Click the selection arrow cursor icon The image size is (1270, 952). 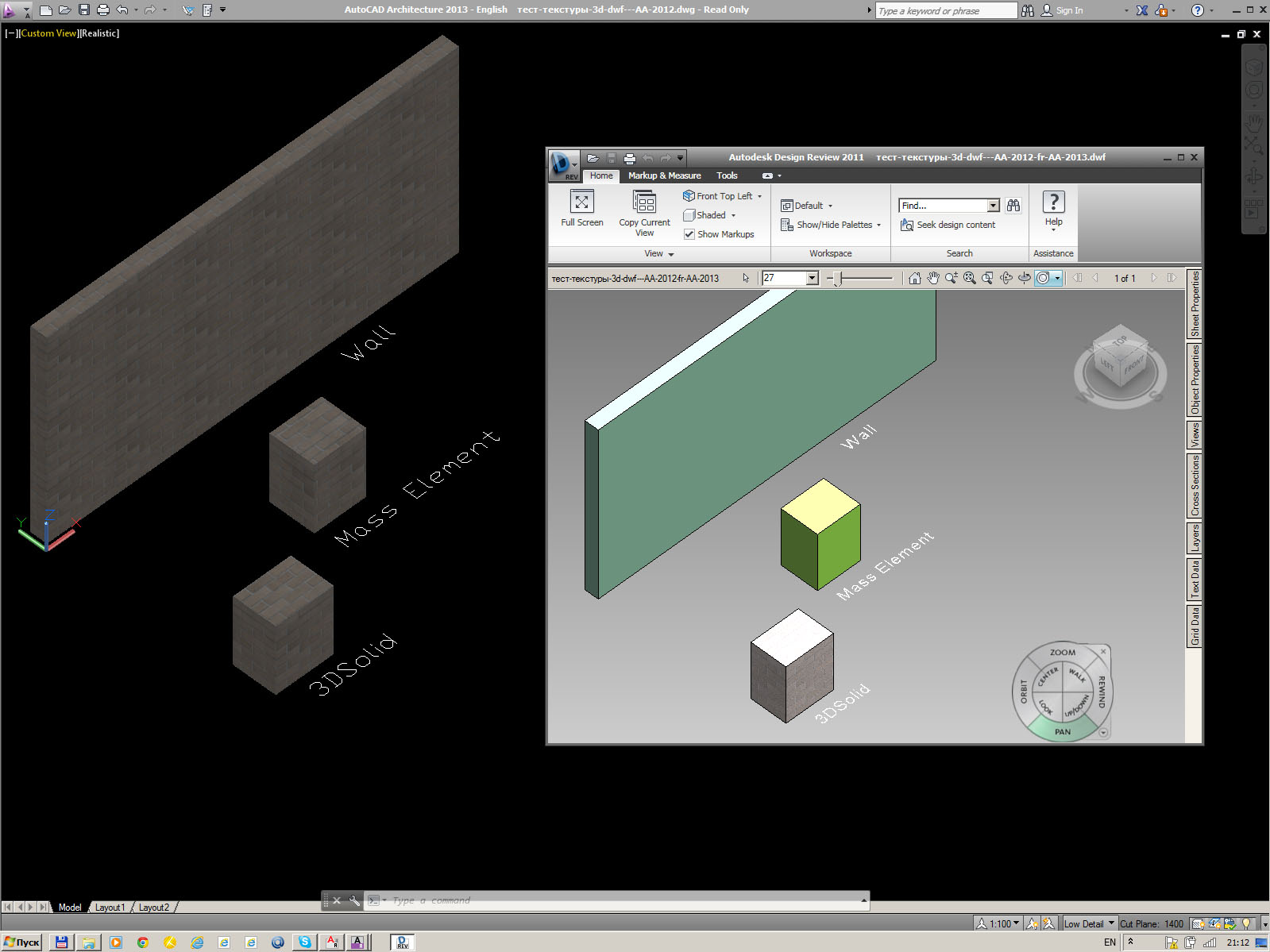pos(746,278)
